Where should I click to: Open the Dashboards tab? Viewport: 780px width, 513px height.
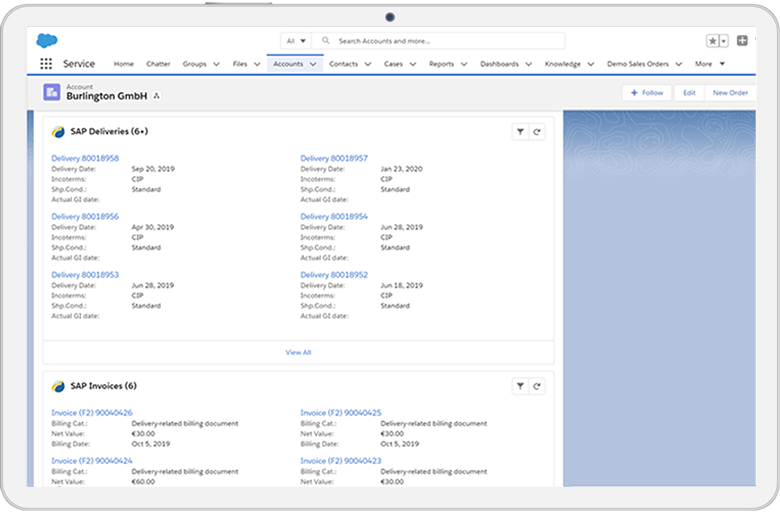pyautogui.click(x=499, y=64)
